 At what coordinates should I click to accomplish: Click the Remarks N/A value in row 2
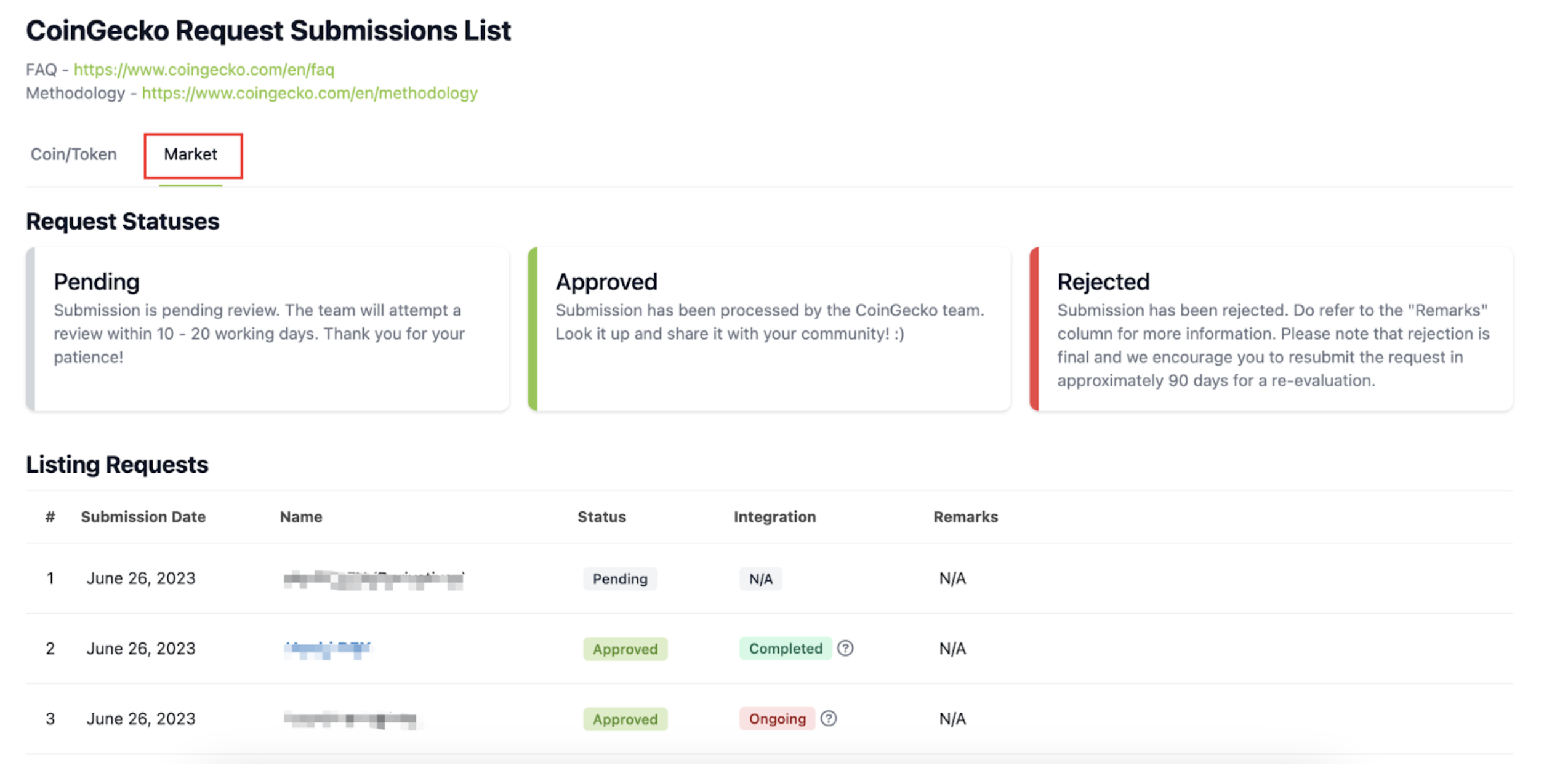[952, 649]
